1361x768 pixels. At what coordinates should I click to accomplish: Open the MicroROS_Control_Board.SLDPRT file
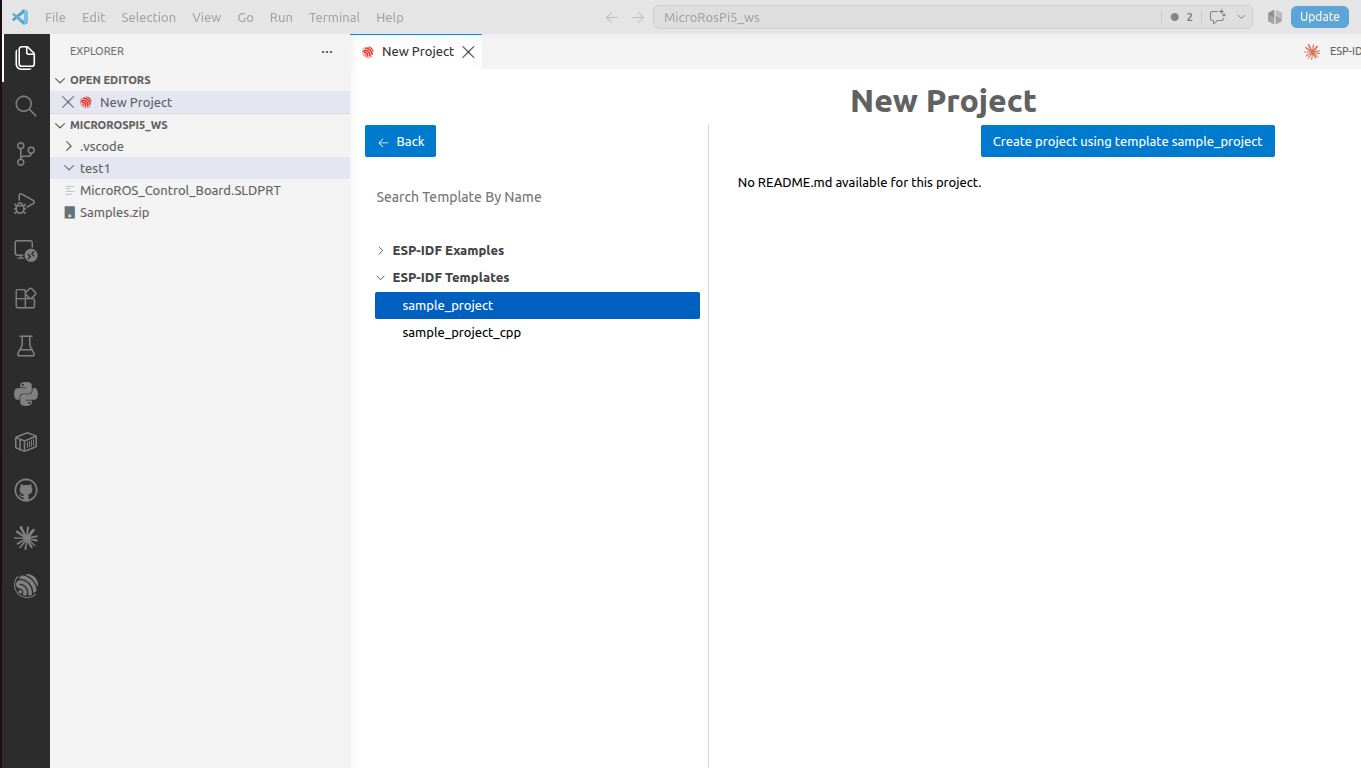coord(200,190)
